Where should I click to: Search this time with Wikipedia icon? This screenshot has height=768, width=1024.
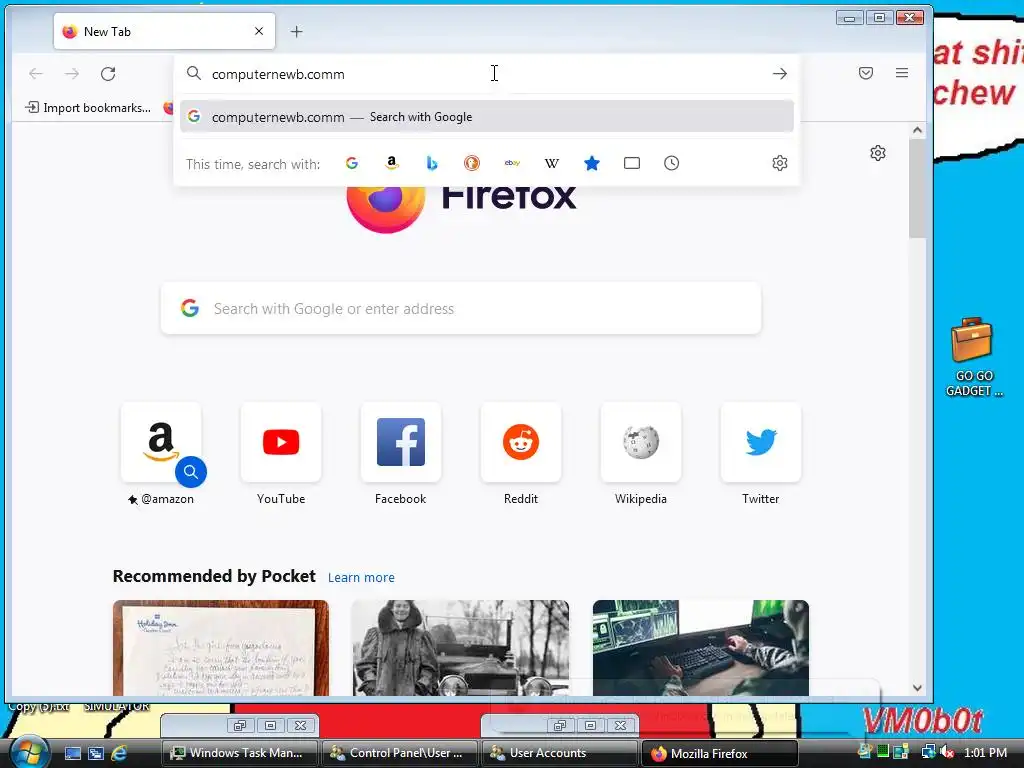point(552,163)
